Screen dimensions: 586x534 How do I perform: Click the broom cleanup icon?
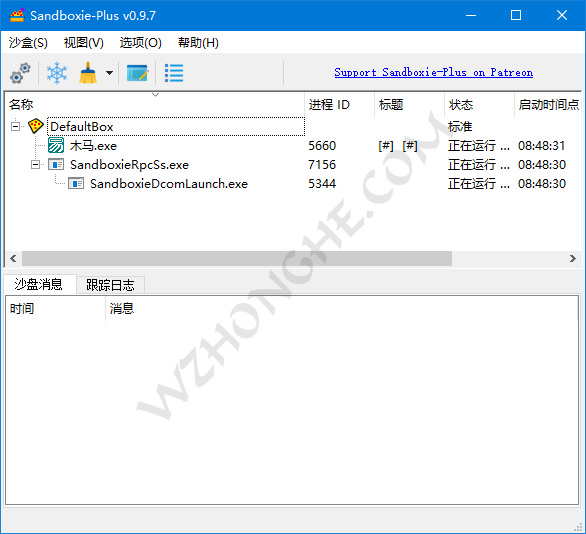[88, 73]
